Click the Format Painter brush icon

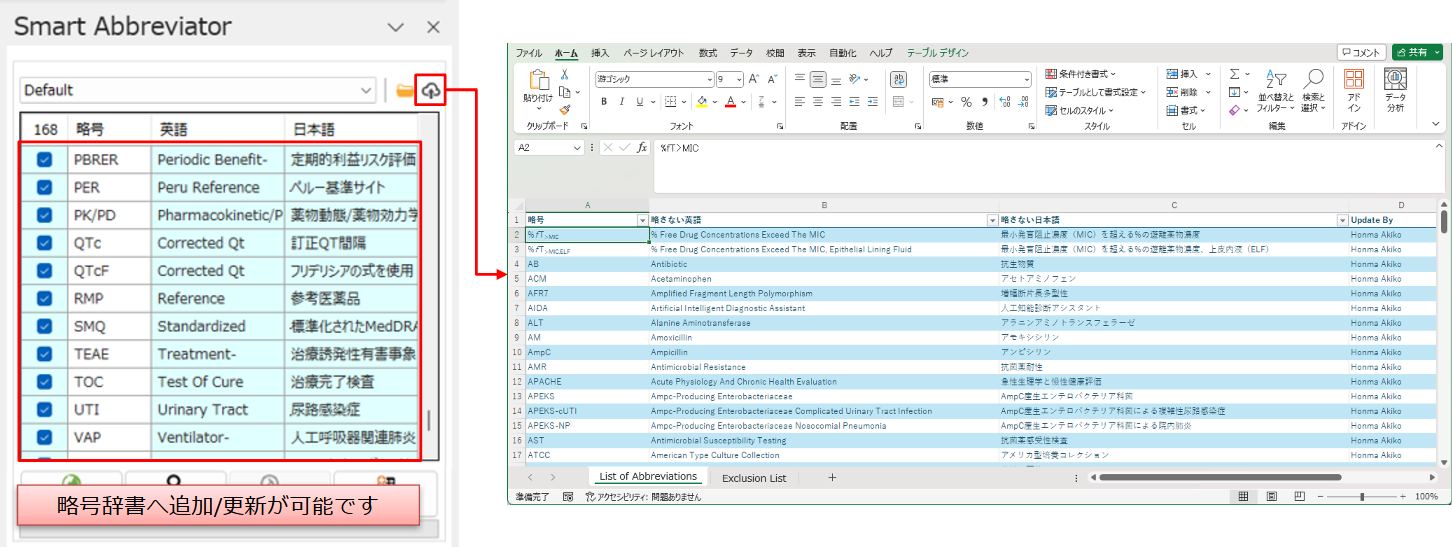565,109
